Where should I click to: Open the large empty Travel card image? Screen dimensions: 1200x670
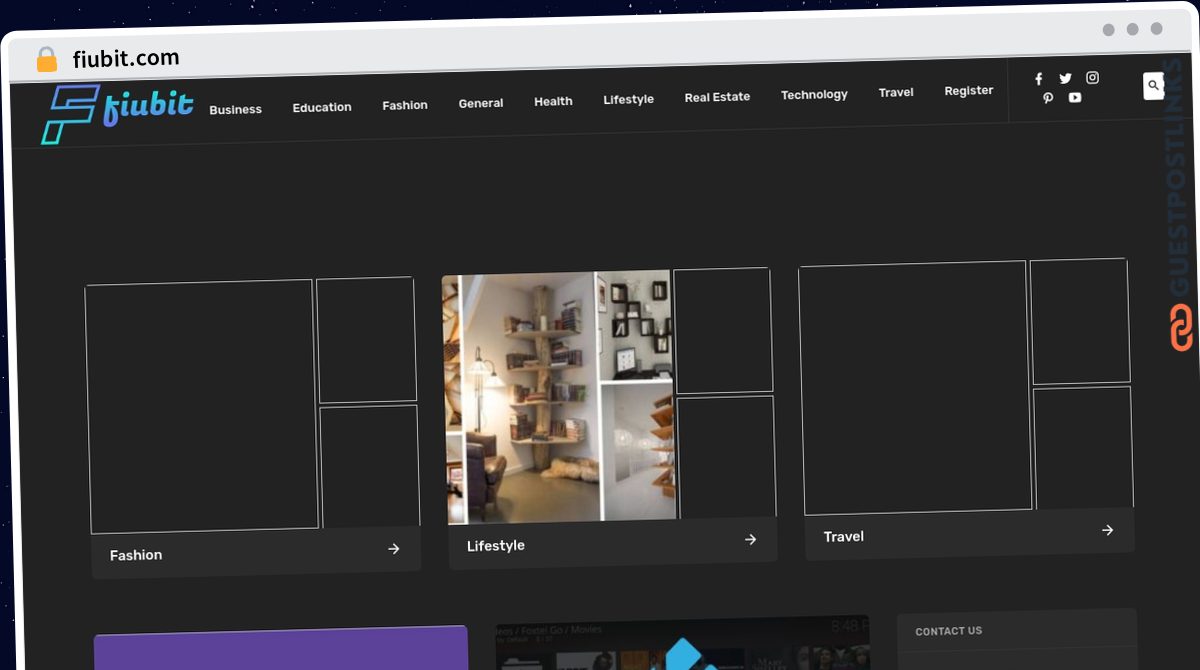click(915, 388)
